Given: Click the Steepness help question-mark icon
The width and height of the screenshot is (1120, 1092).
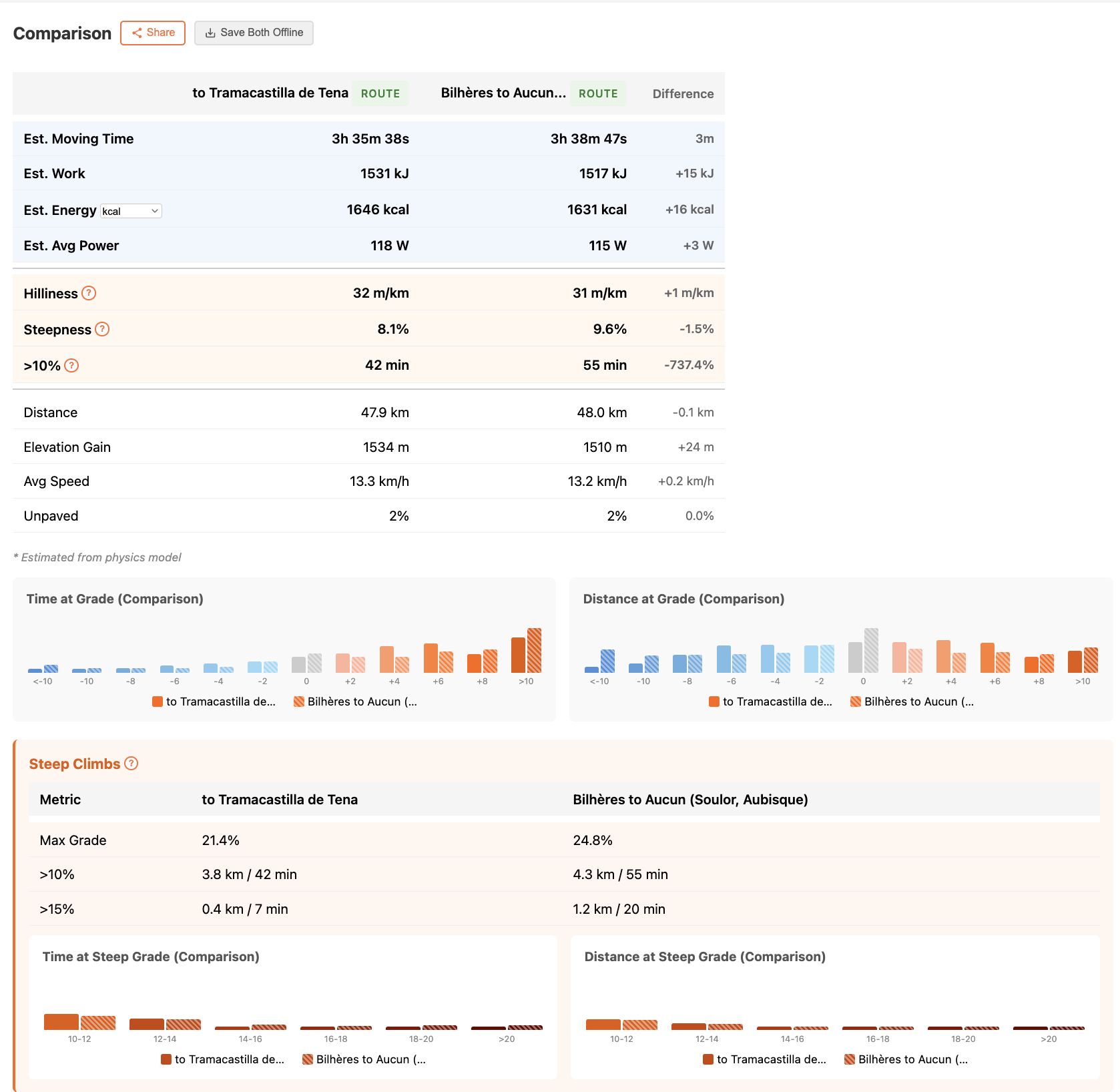Looking at the screenshot, I should [102, 329].
